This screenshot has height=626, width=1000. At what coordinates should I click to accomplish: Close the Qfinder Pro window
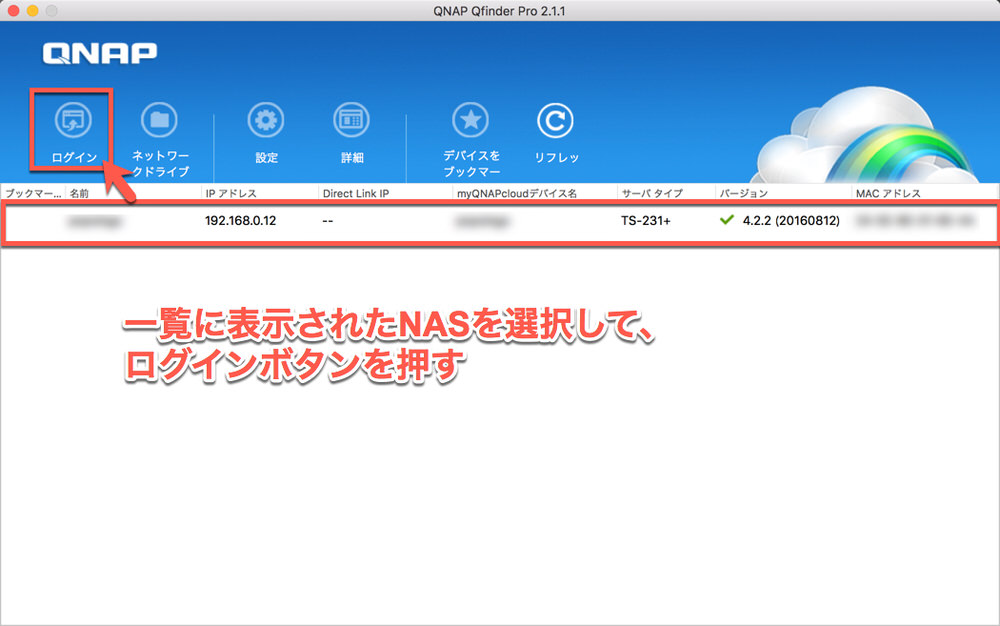13,11
